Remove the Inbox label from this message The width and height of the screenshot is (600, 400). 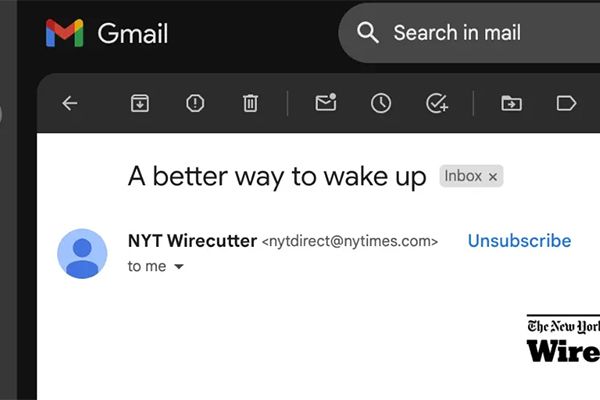(x=493, y=177)
